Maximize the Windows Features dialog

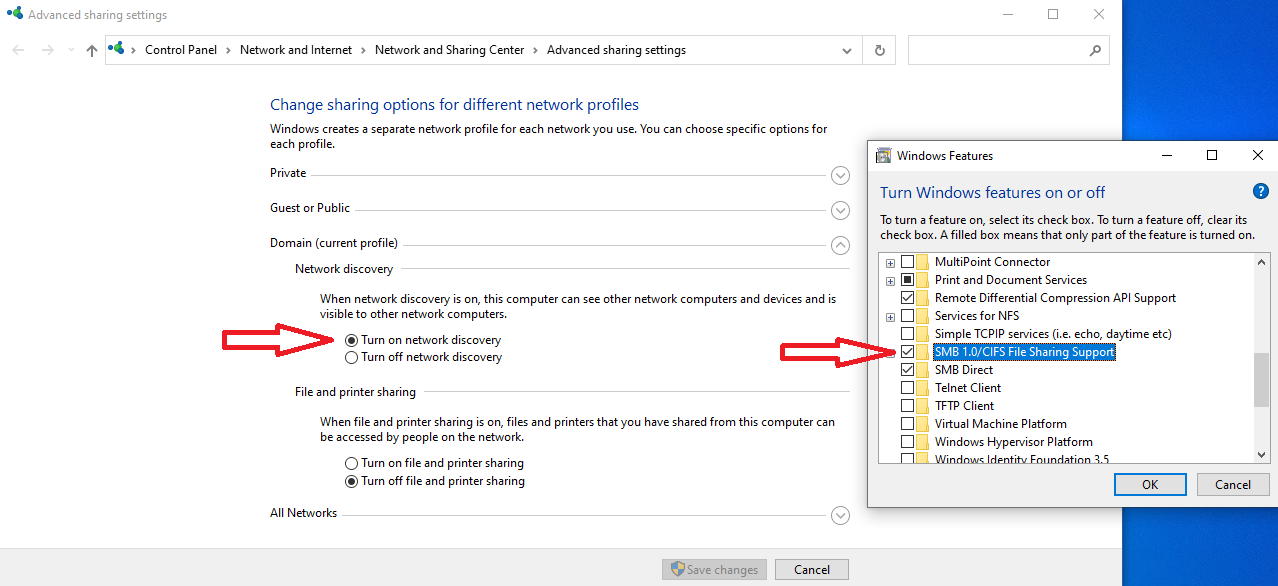(1212, 156)
